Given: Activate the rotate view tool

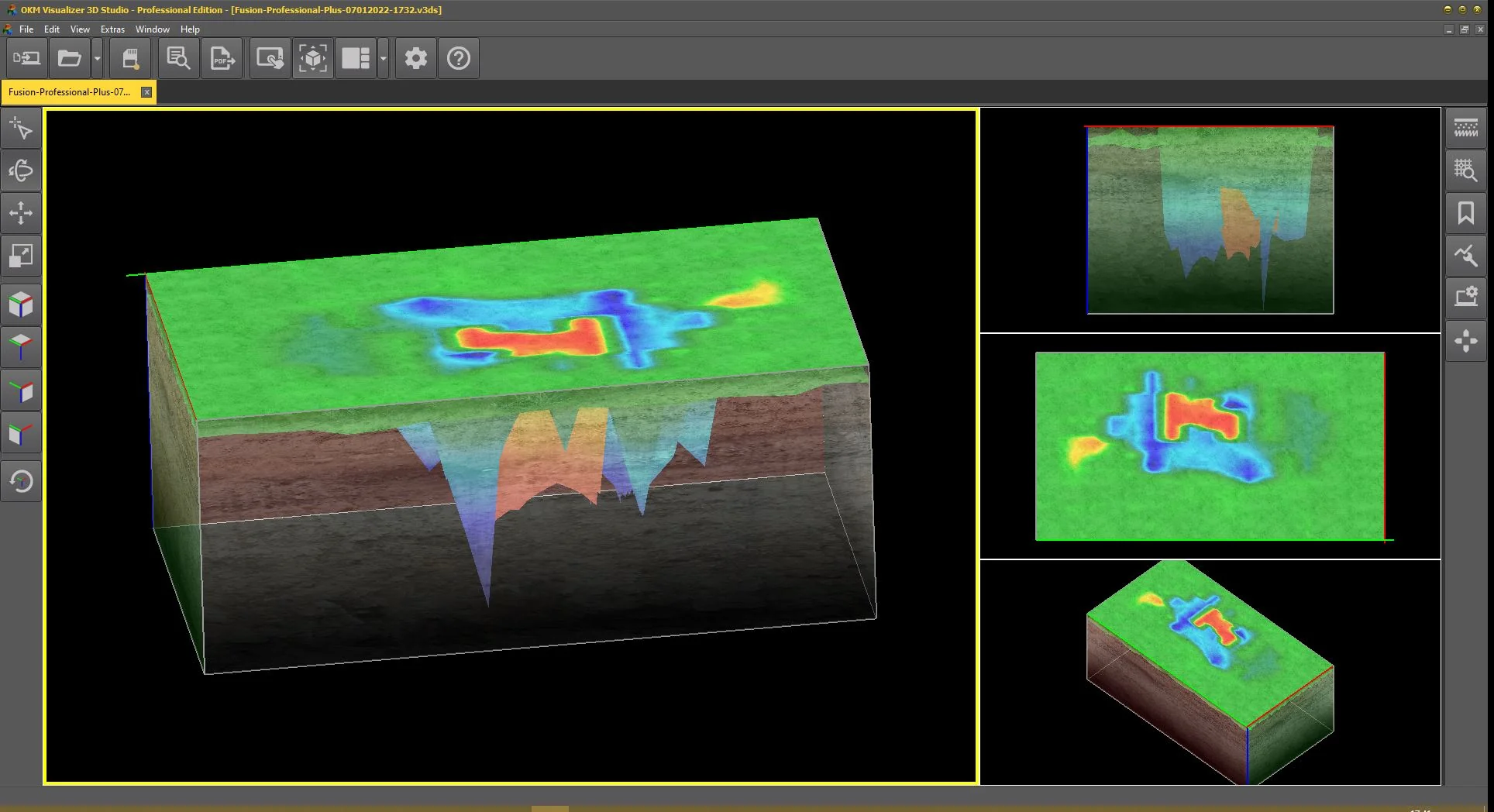Looking at the screenshot, I should pos(21,170).
